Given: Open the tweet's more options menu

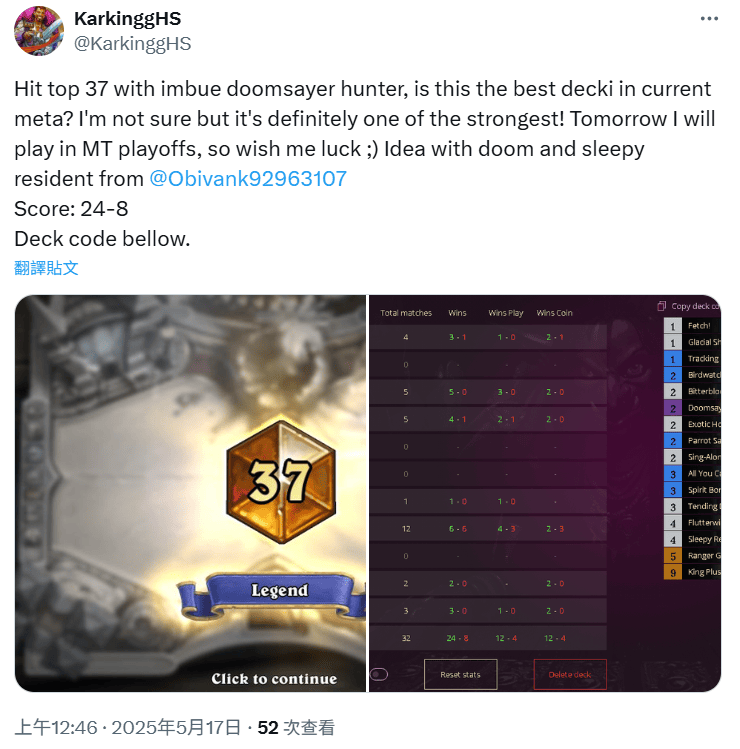Looking at the screenshot, I should [709, 19].
